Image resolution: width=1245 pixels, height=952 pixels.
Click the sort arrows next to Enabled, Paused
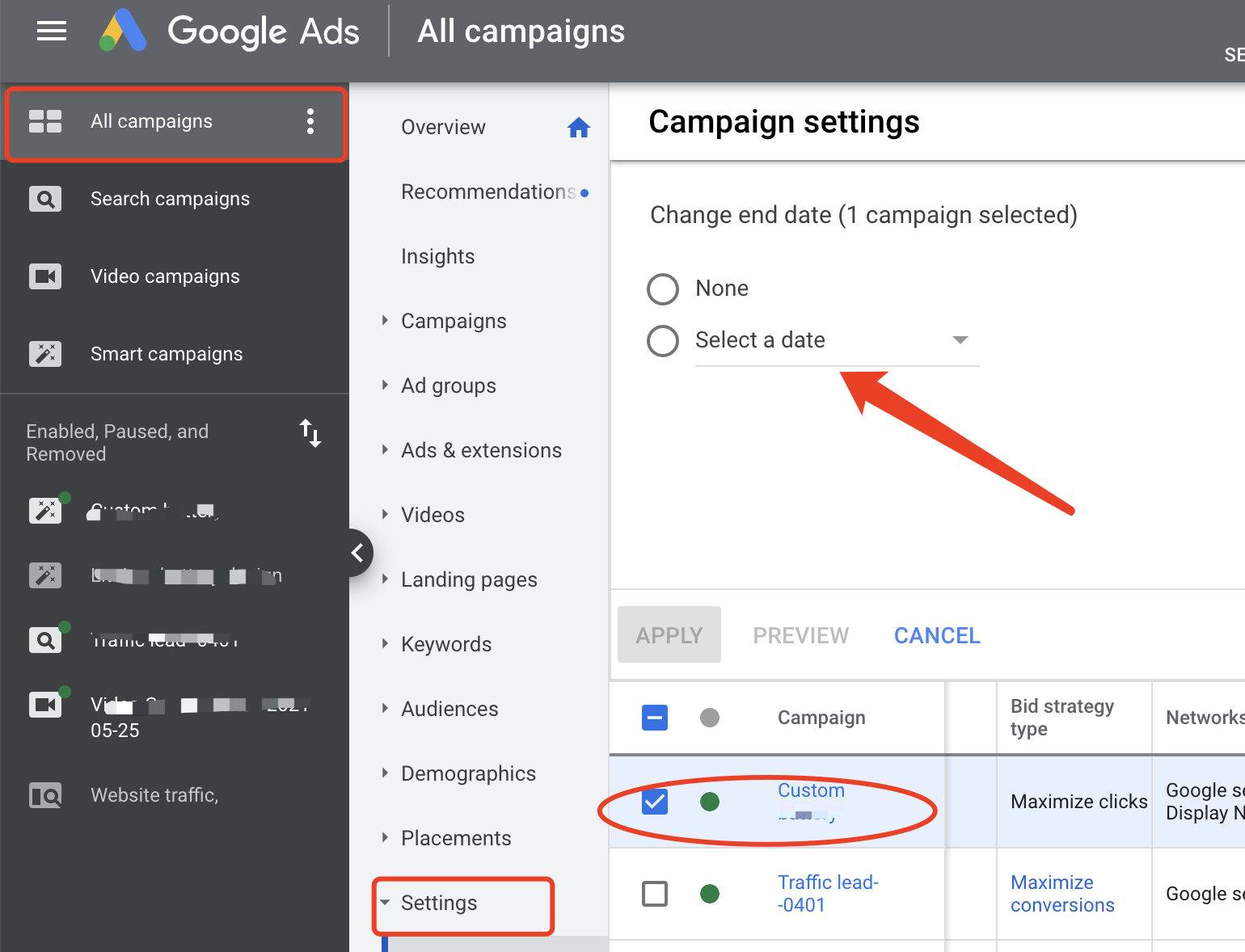(310, 433)
